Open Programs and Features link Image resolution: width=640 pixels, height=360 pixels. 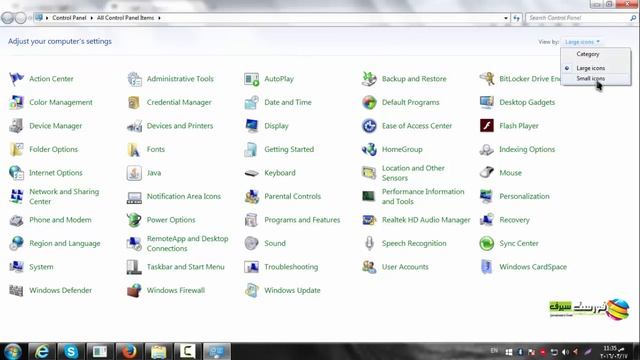tap(302, 220)
